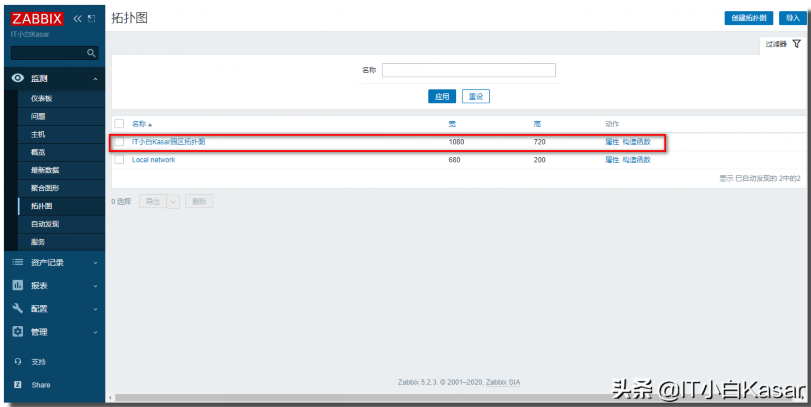Click the chart icon for 报表
The height and width of the screenshot is (407, 811).
tap(18, 285)
